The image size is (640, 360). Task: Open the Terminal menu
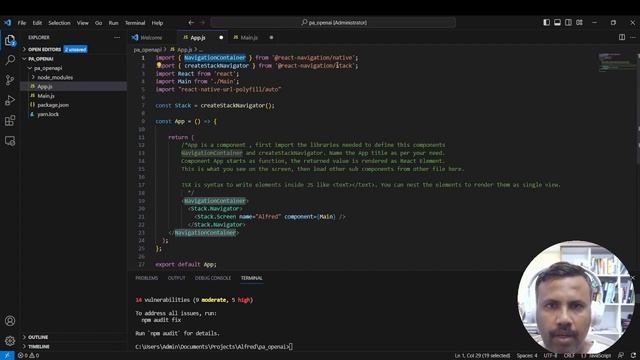pyautogui.click(x=135, y=23)
